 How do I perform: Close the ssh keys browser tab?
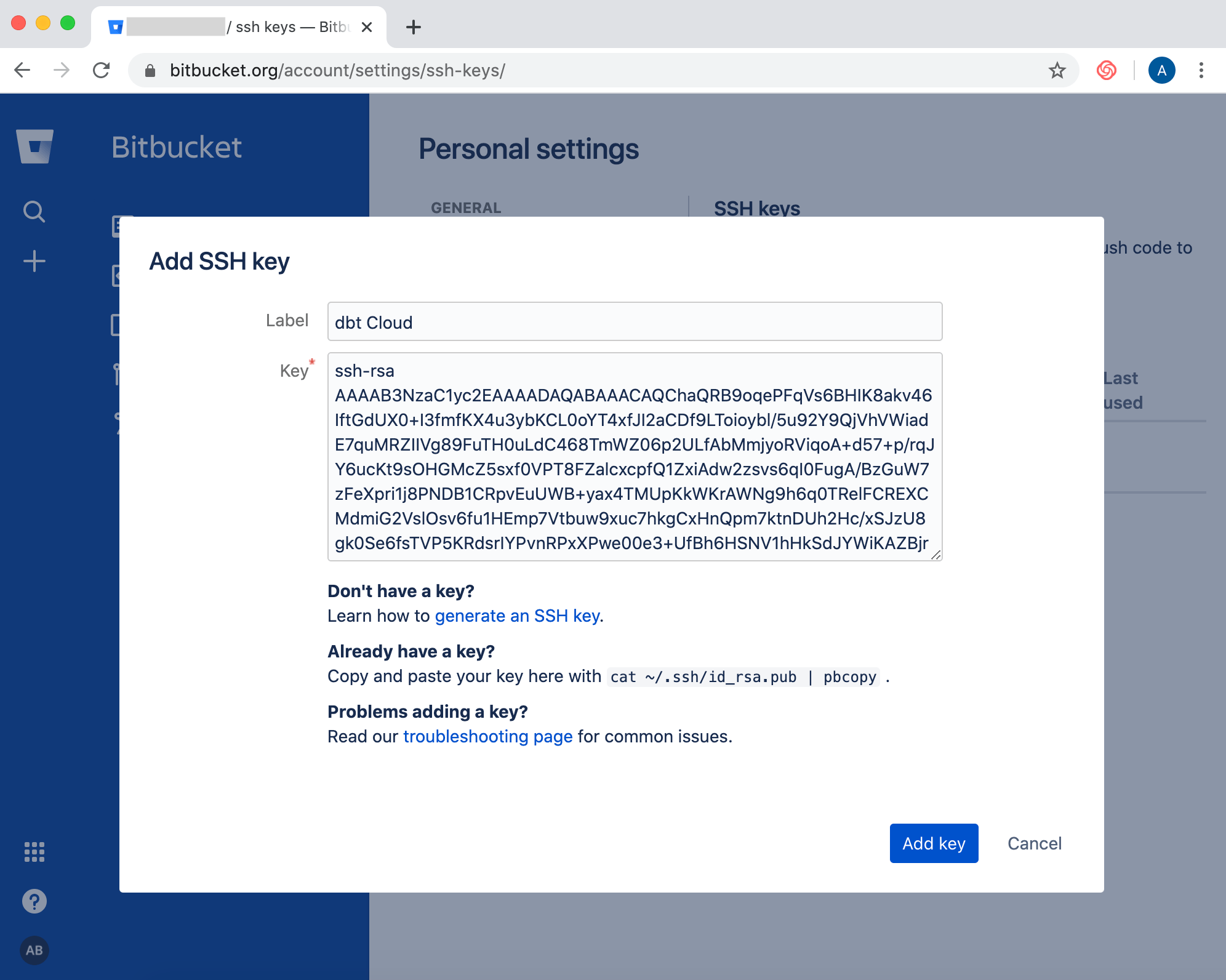367,27
